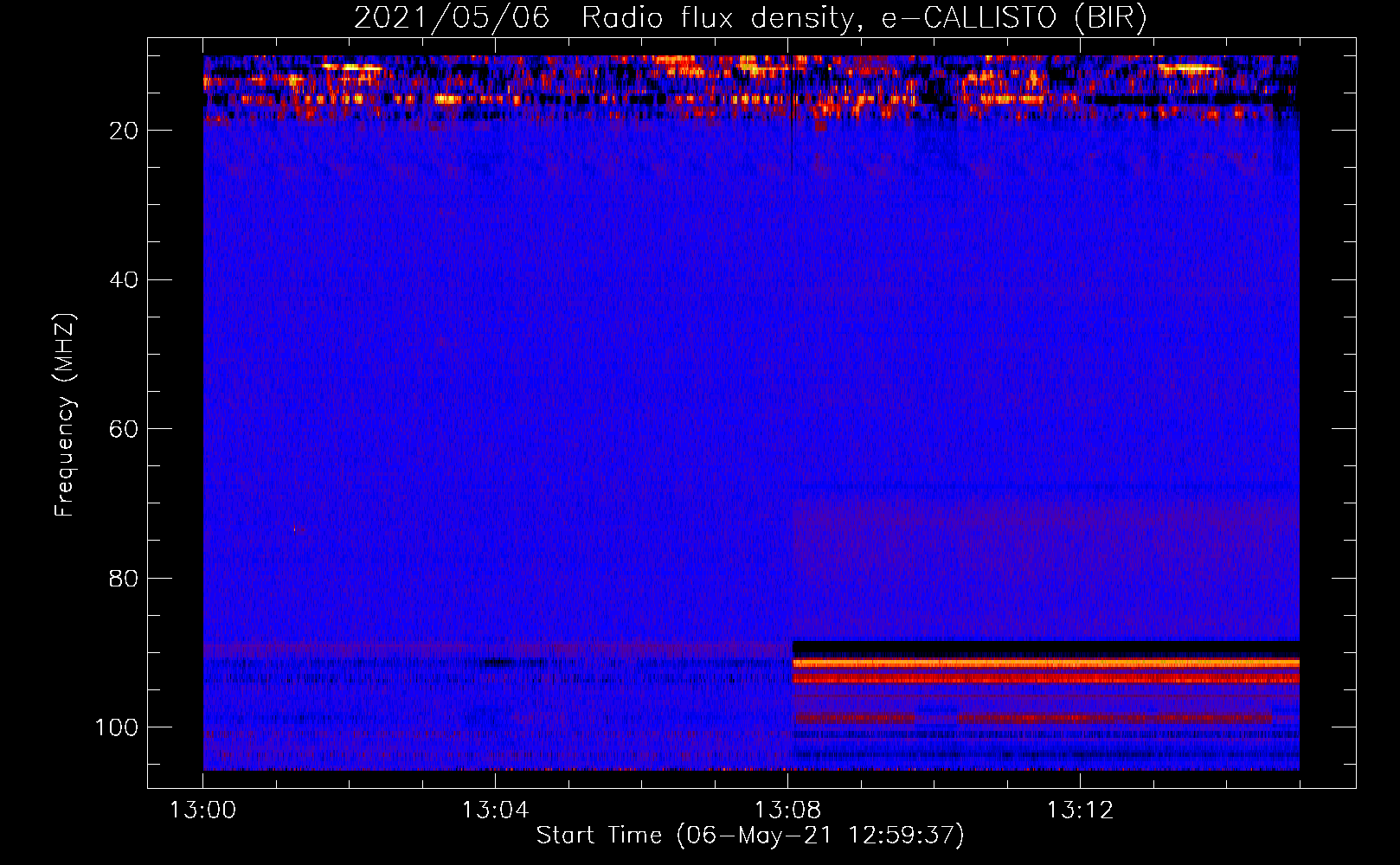Click the 100 frequency tick label
The width and height of the screenshot is (1400, 865).
pos(117,727)
